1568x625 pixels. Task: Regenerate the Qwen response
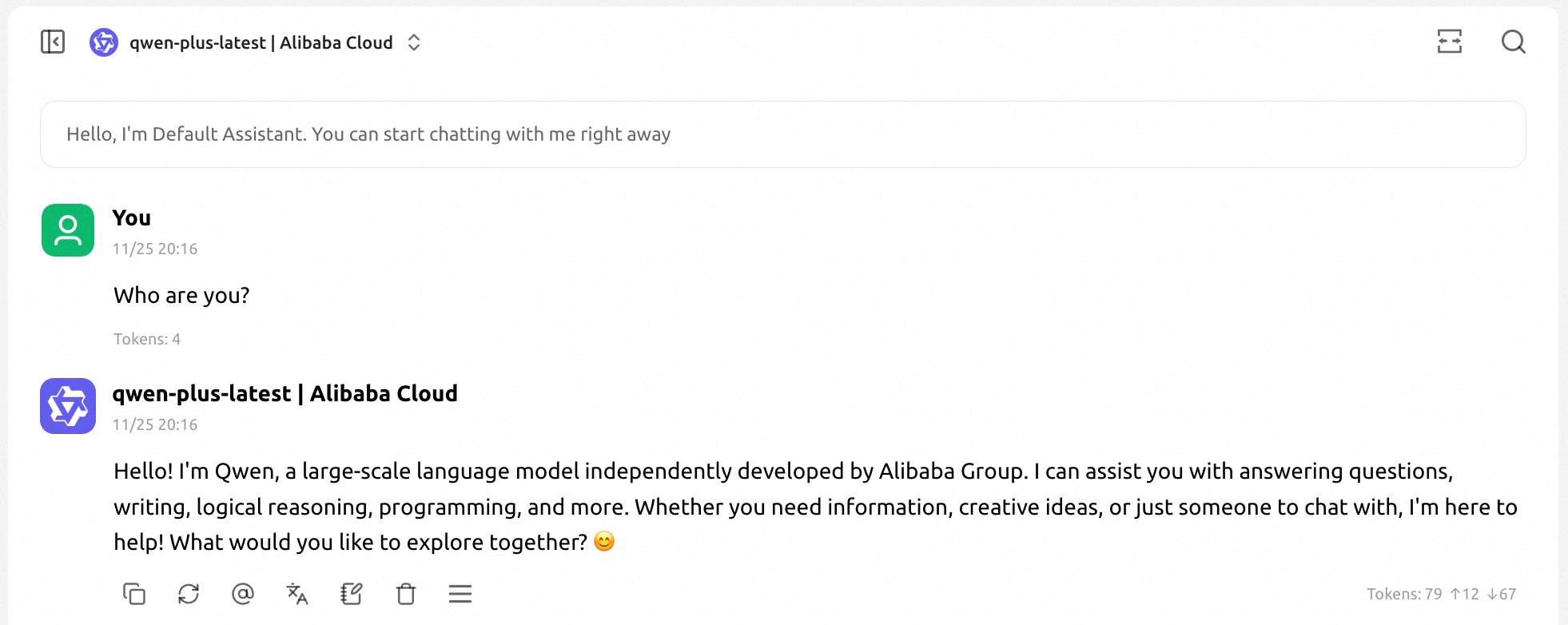pyautogui.click(x=189, y=595)
